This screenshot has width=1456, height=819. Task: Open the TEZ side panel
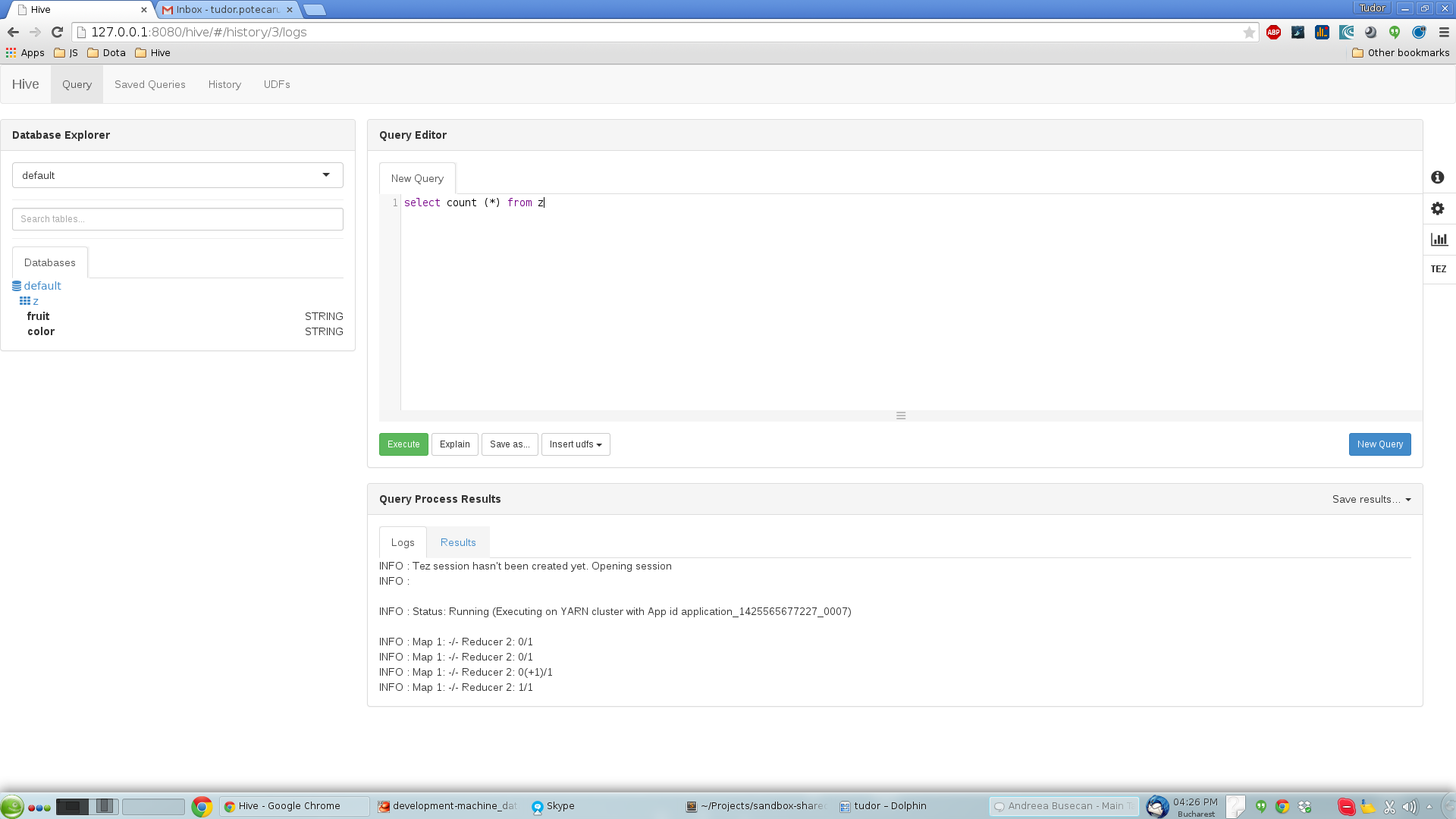coord(1439,269)
